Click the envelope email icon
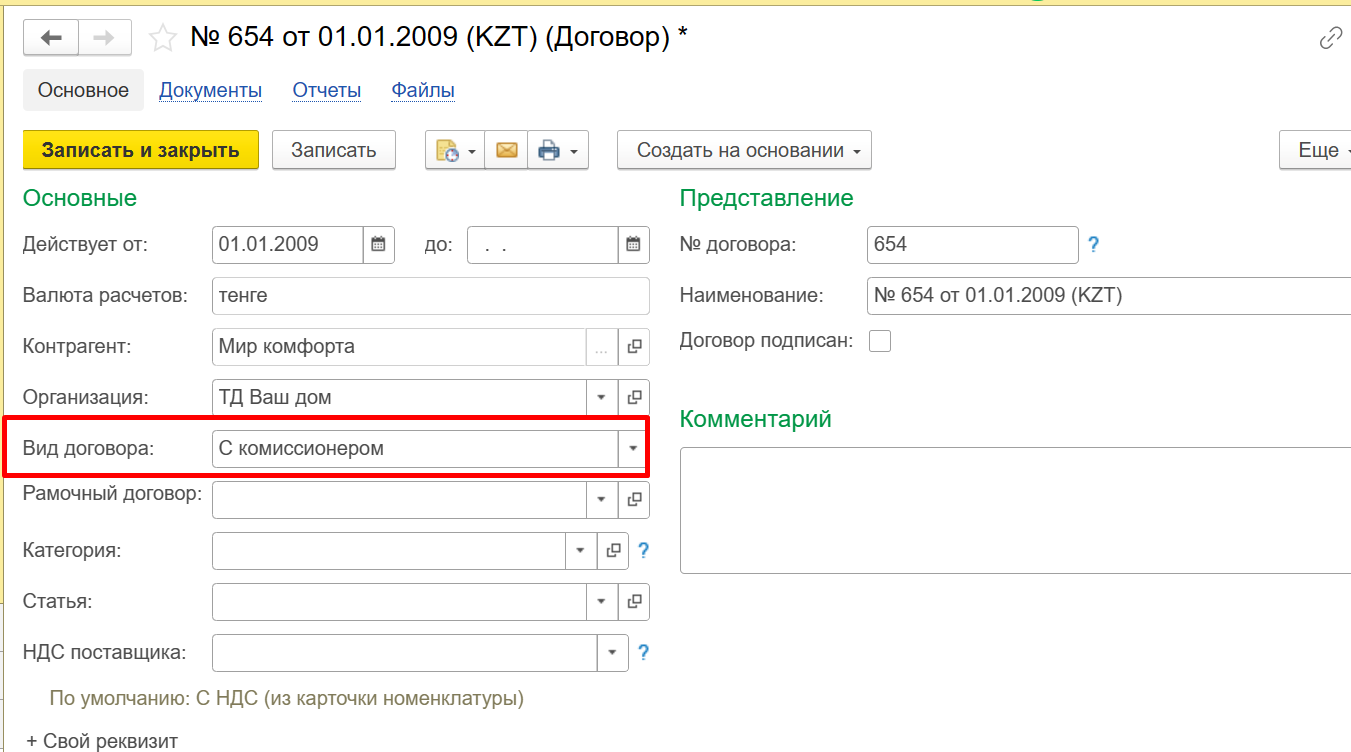The height and width of the screenshot is (752, 1351). pos(507,150)
